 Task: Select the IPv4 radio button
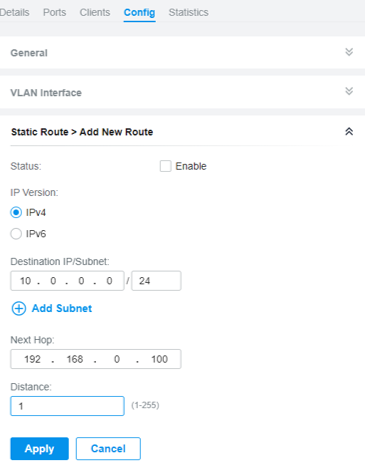(16, 212)
